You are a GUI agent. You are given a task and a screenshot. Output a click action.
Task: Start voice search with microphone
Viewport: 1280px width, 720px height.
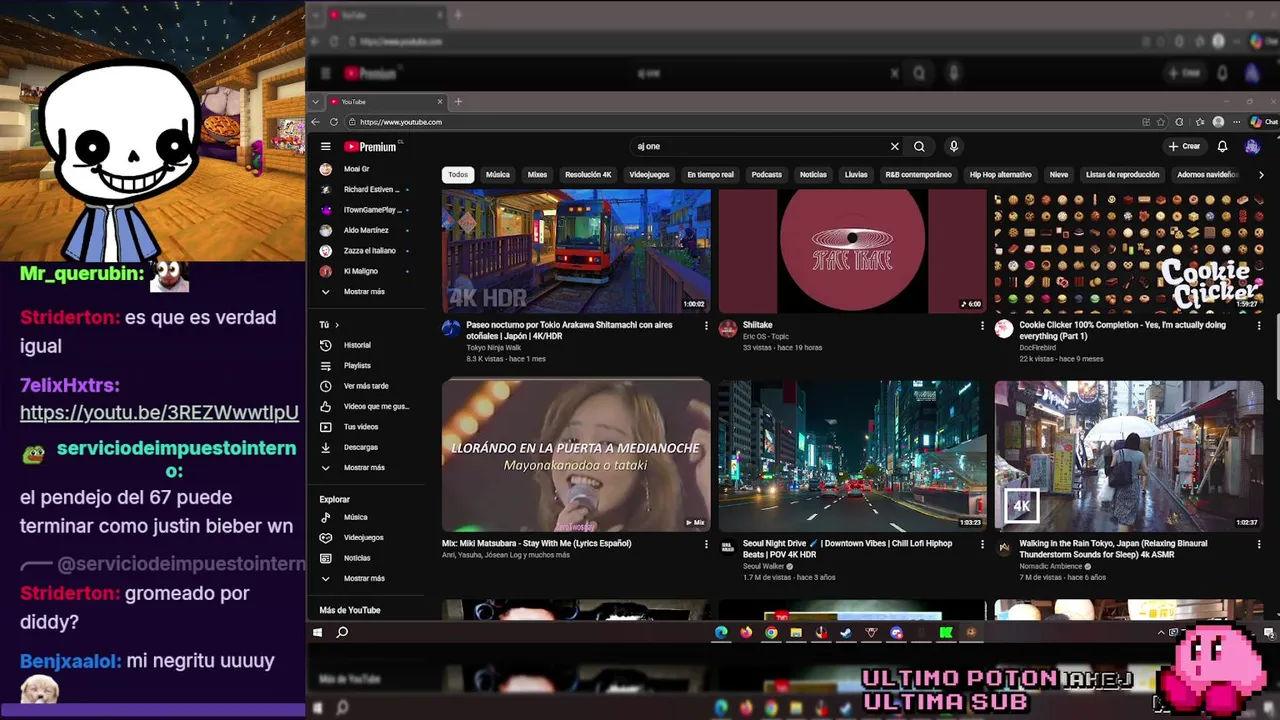[x=954, y=146]
